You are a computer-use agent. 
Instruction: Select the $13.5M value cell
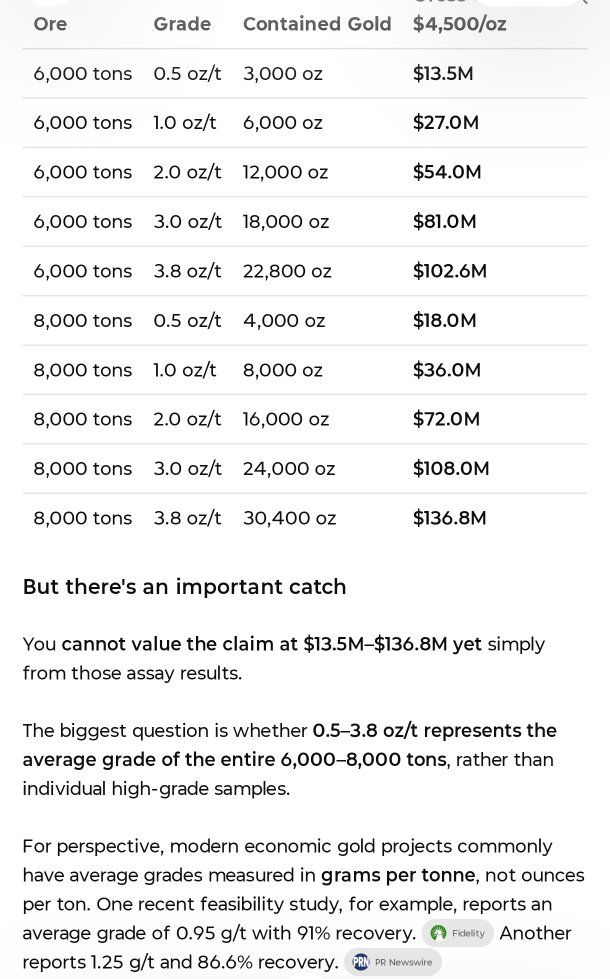click(443, 74)
